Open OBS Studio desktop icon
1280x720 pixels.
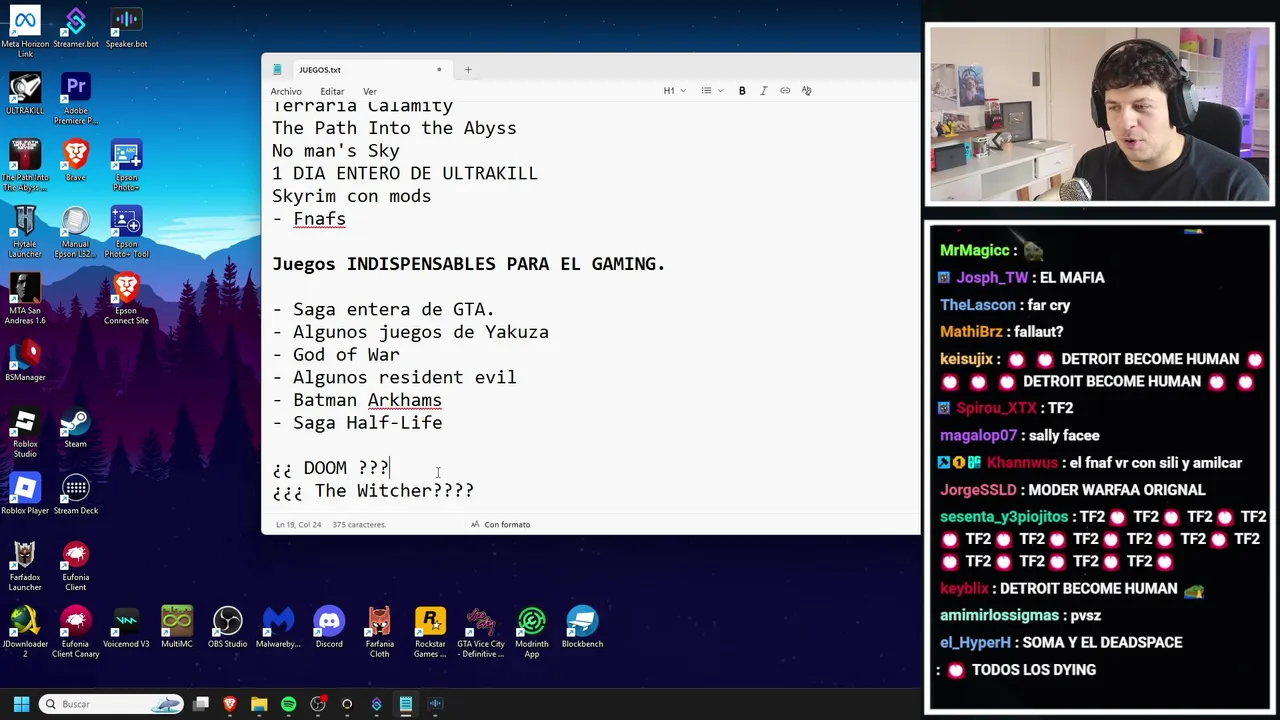click(x=227, y=627)
